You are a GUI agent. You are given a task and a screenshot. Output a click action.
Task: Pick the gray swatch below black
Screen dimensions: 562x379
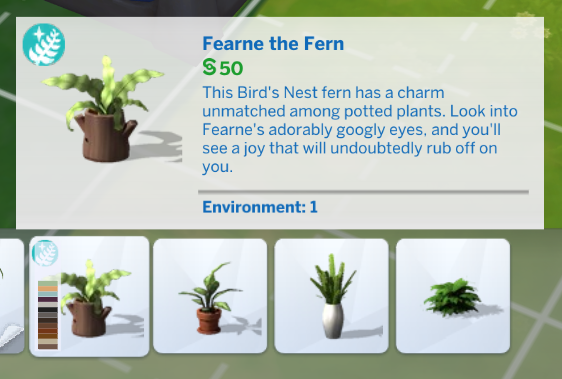point(48,315)
